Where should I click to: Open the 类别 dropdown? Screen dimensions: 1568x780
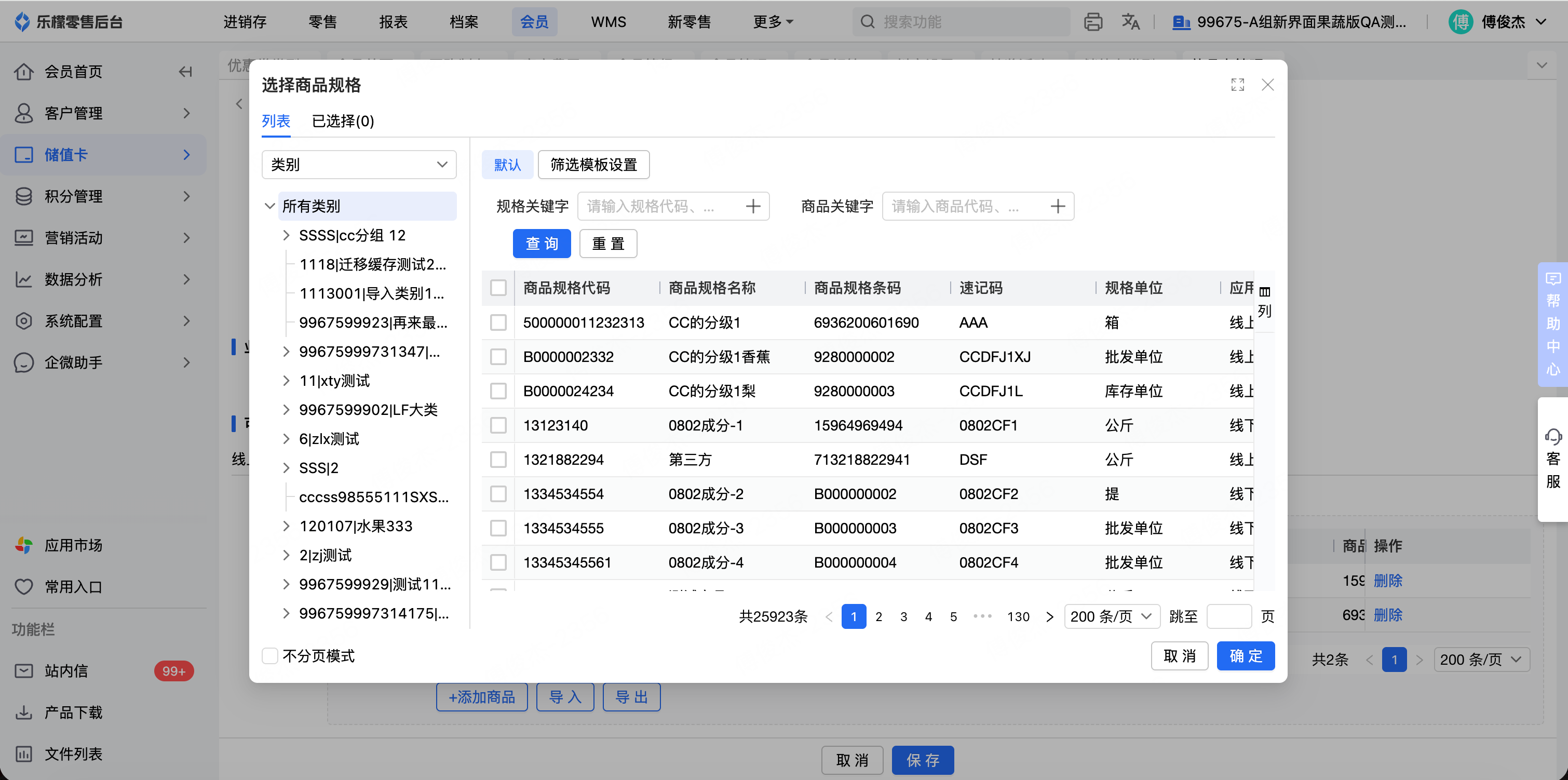[359, 165]
